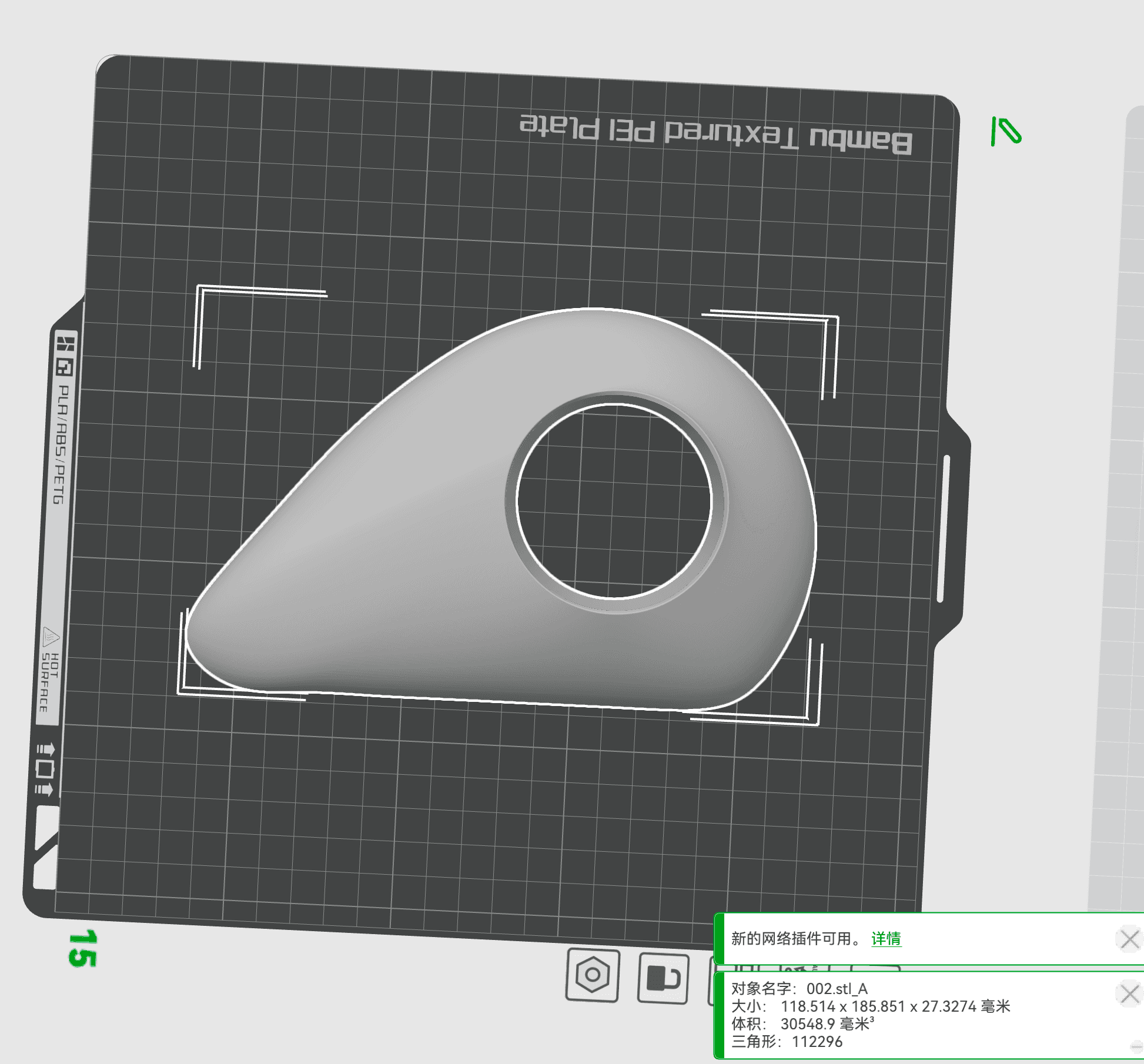Screen dimensions: 1144x1064
Task: Click the HOT SURFACE warning icon on plate
Action: (x=51, y=636)
